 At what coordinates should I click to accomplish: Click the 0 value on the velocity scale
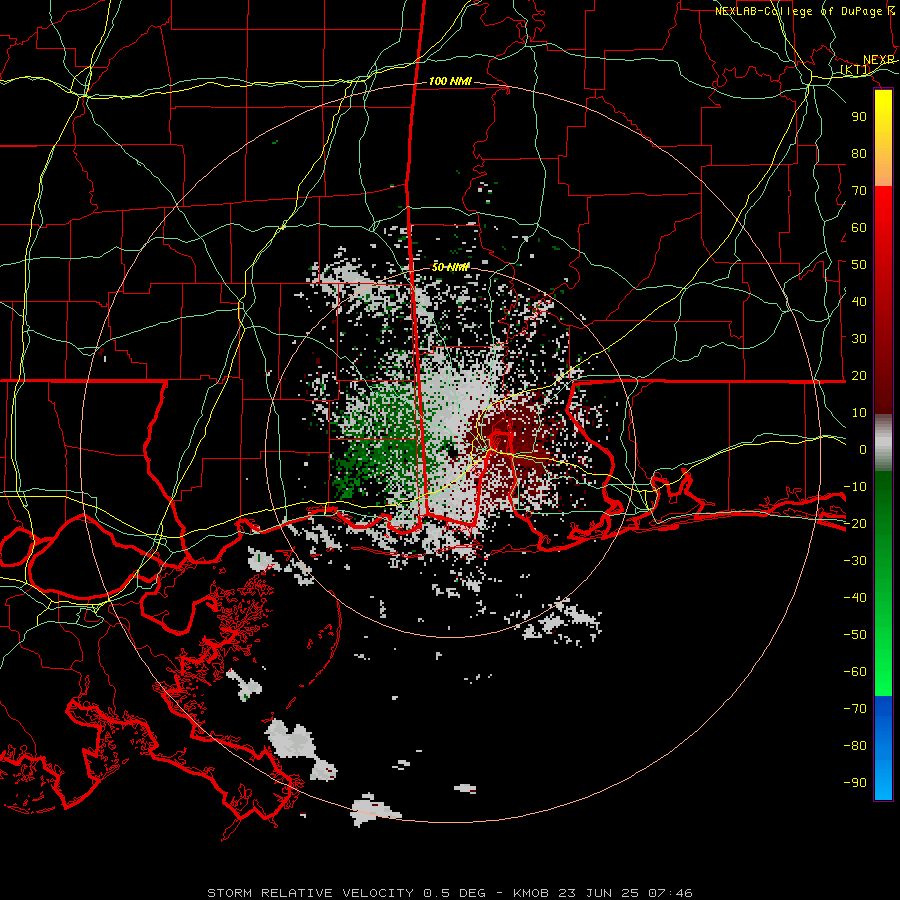pos(863,450)
